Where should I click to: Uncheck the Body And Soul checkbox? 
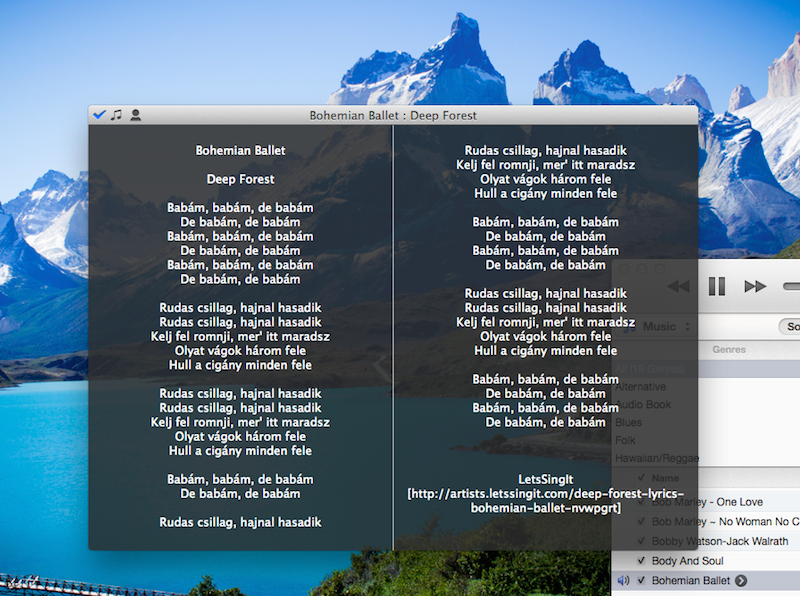coord(641,561)
